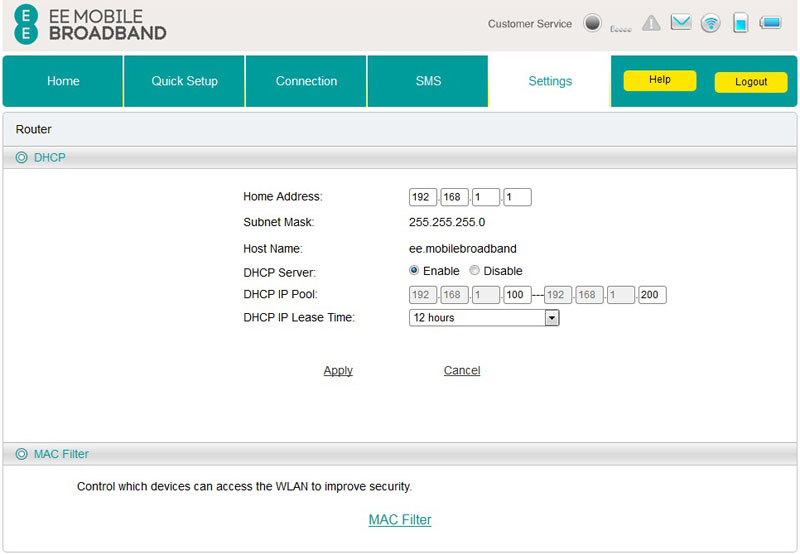Click the DHCP Server label
The height and width of the screenshot is (555, 800).
tap(280, 273)
